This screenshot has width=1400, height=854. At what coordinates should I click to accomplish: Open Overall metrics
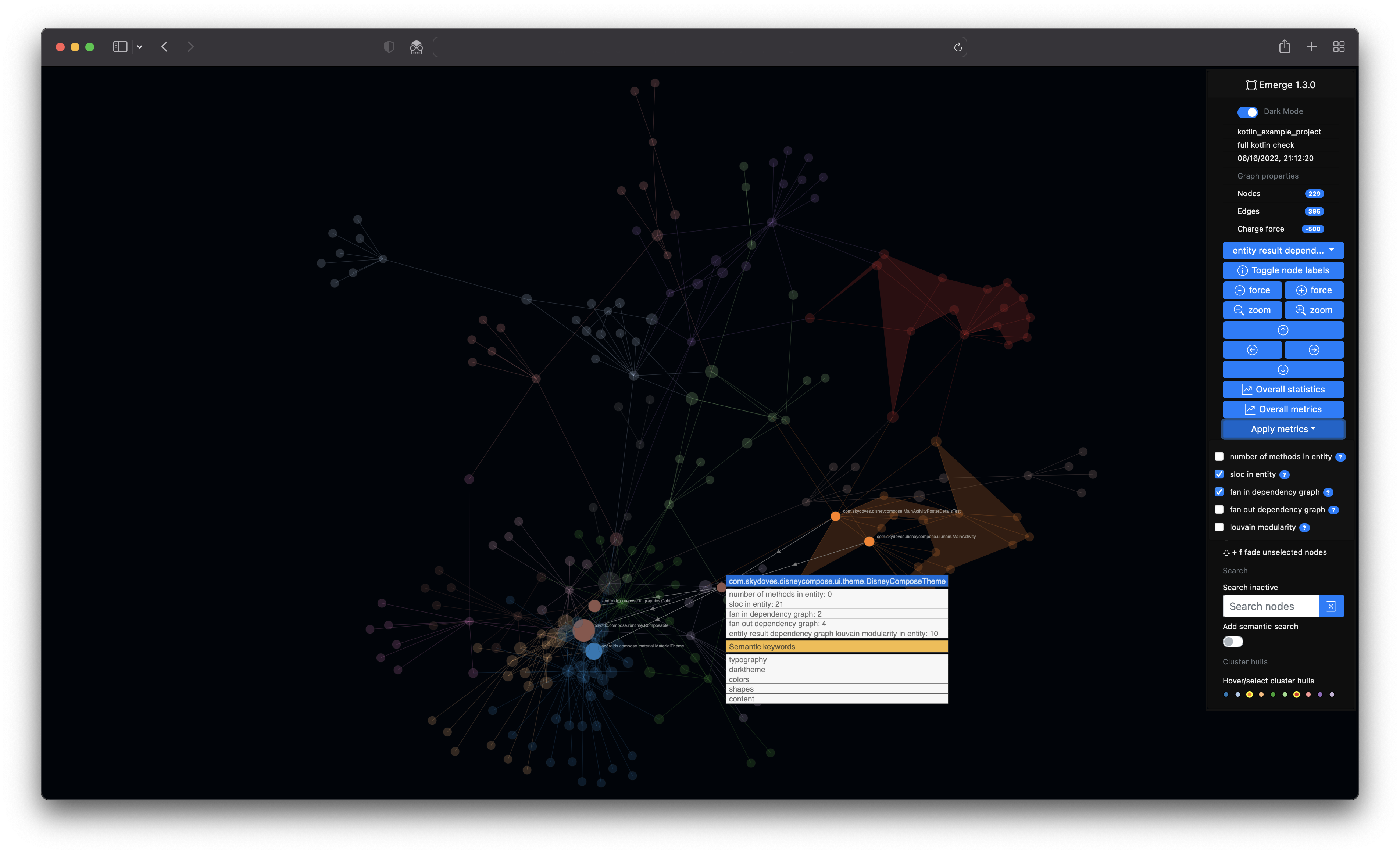tap(1283, 409)
